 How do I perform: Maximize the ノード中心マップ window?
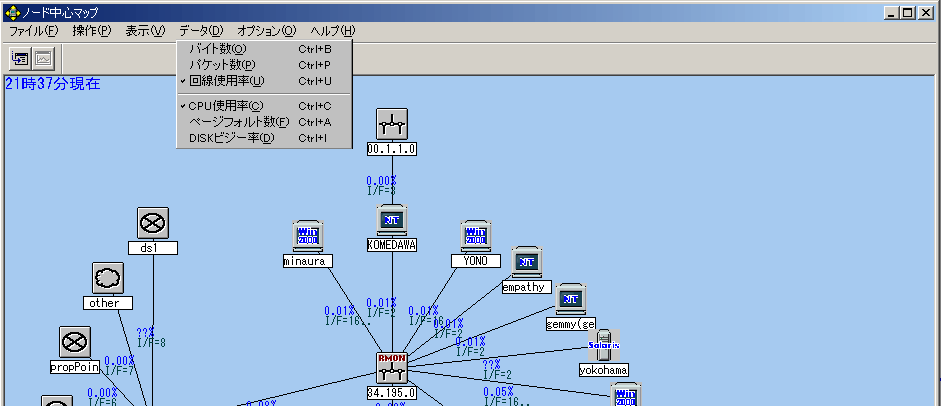[x=907, y=13]
